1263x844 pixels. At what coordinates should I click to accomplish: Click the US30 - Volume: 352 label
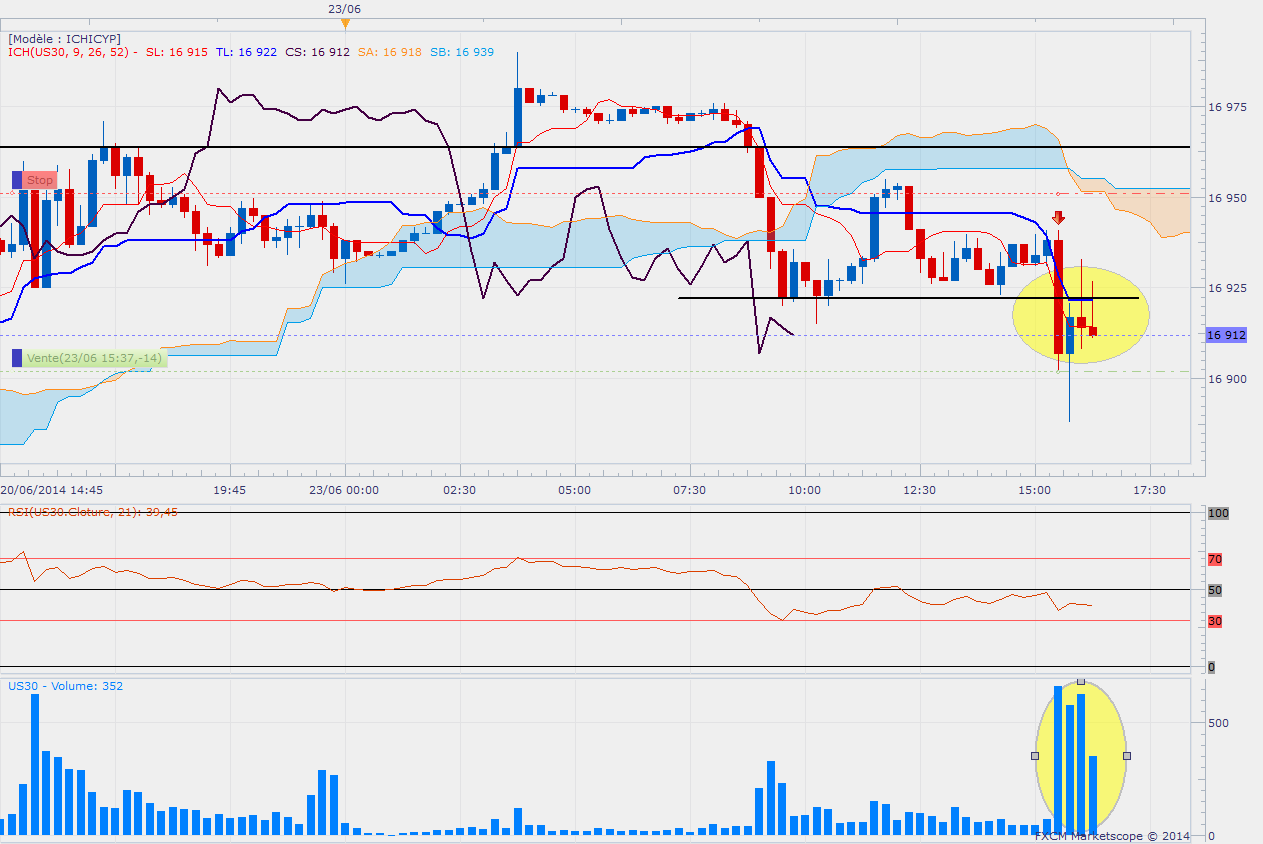[65, 686]
